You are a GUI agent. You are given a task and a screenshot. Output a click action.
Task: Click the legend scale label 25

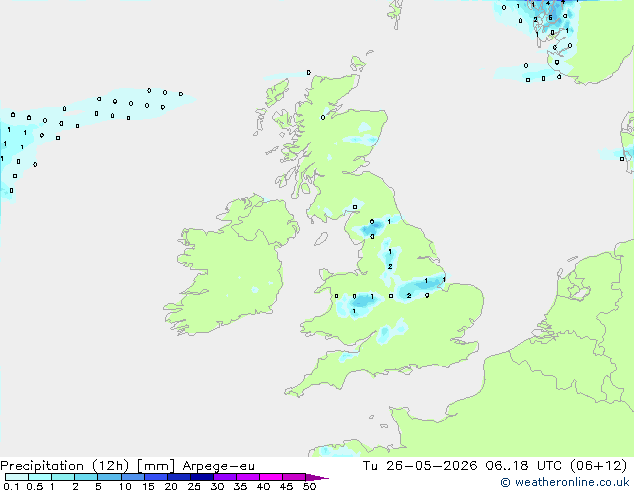click(194, 486)
